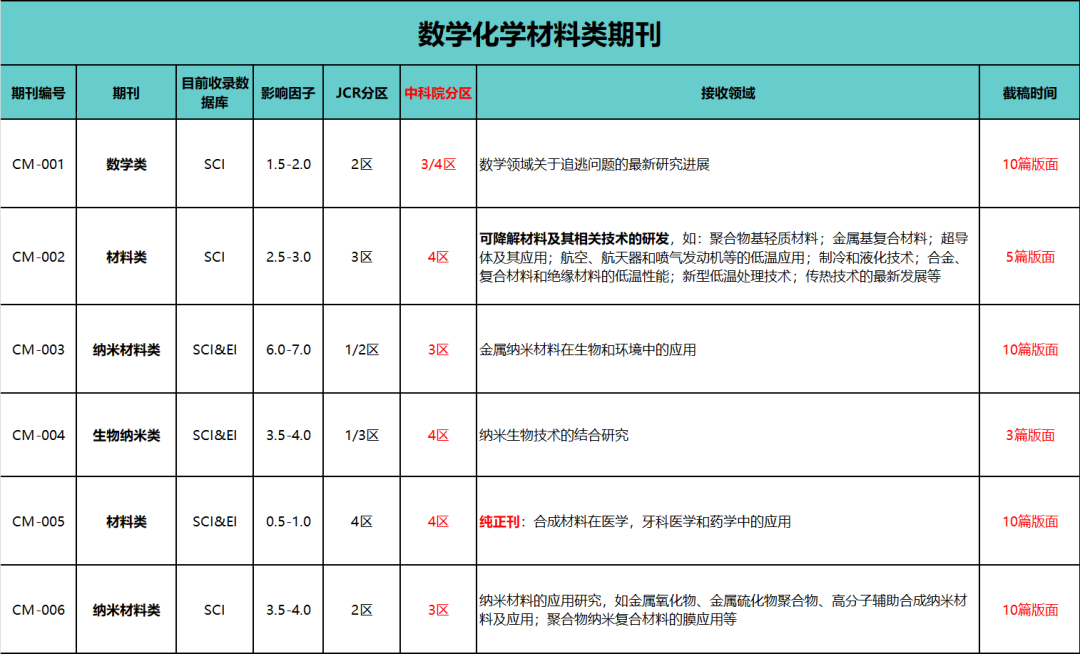Select SCI&EI cell in CM-005 row
This screenshot has height=654, width=1080.
tap(215, 521)
